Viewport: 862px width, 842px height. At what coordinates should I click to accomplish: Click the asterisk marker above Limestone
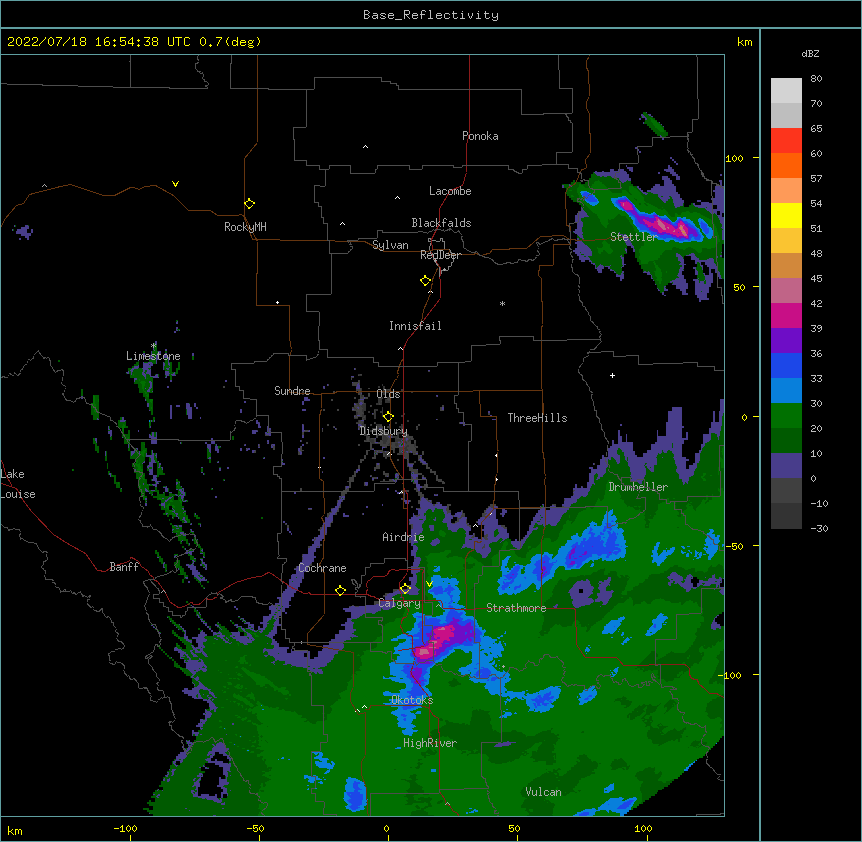(153, 346)
